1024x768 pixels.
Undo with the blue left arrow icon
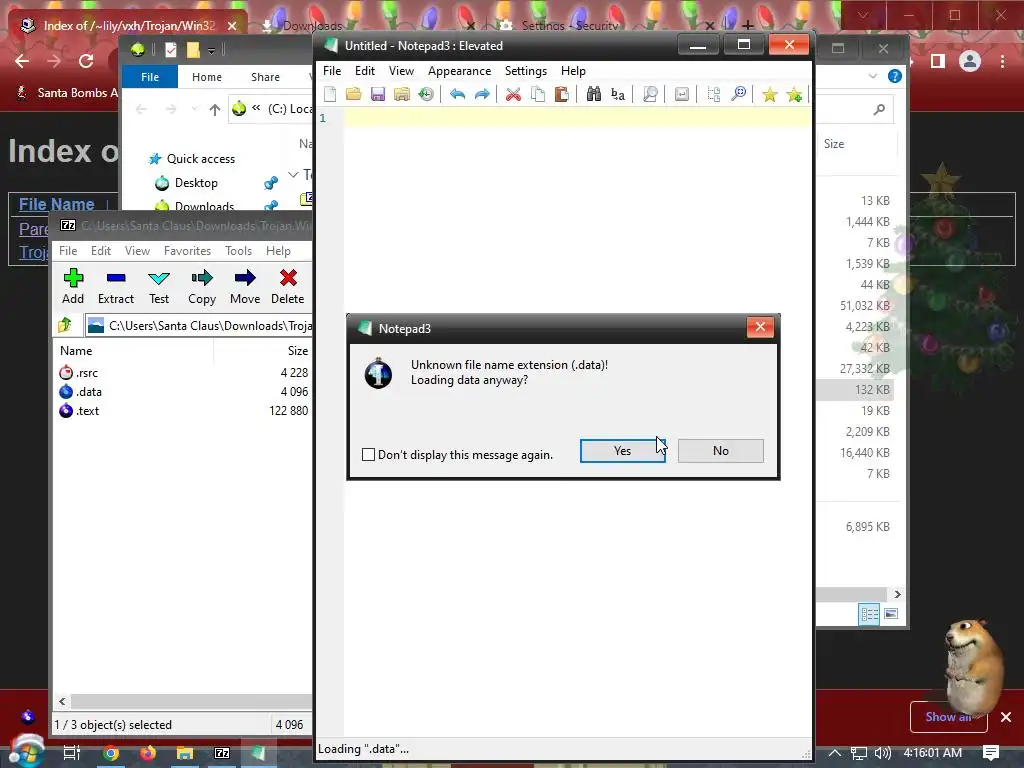(457, 94)
